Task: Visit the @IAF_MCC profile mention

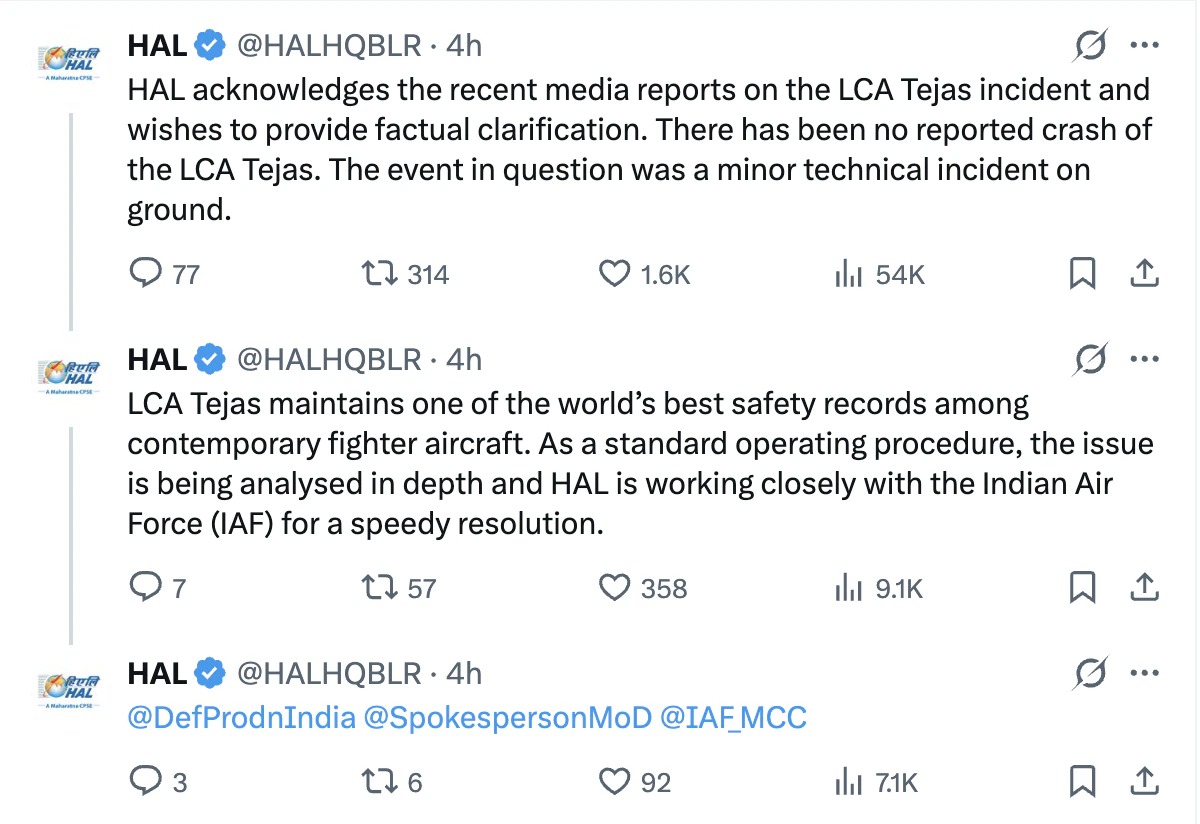Action: coord(733,717)
